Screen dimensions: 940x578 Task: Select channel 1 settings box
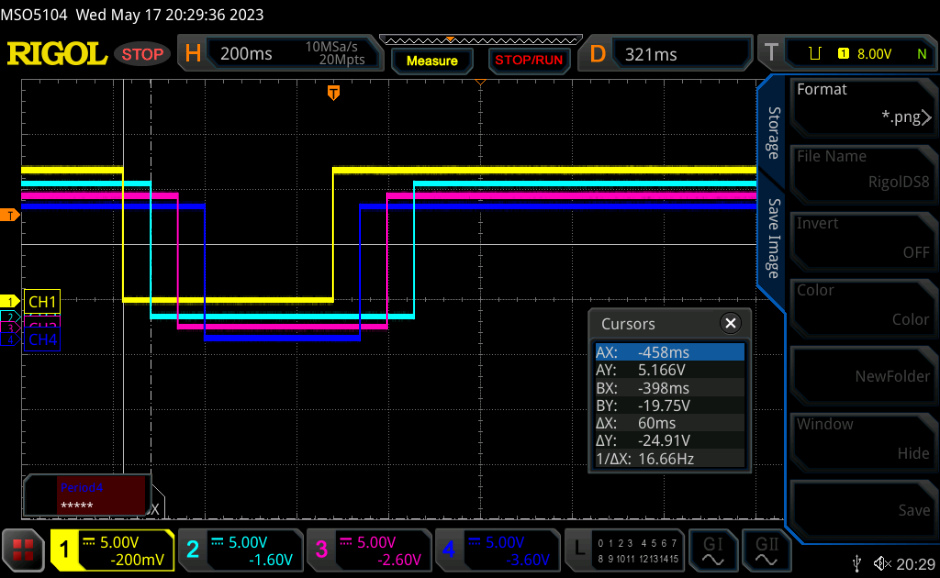pyautogui.click(x=112, y=550)
